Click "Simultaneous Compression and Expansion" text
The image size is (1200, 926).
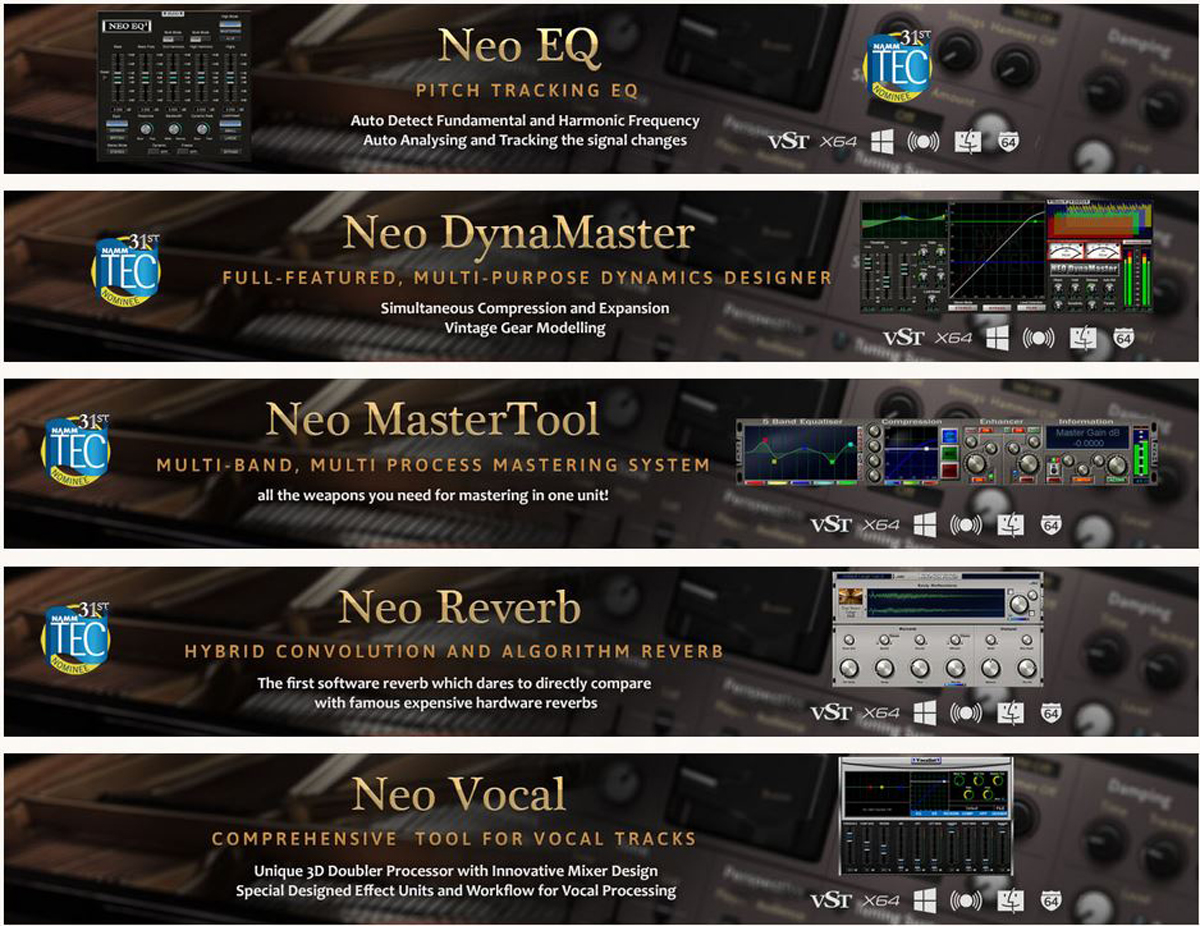click(525, 308)
